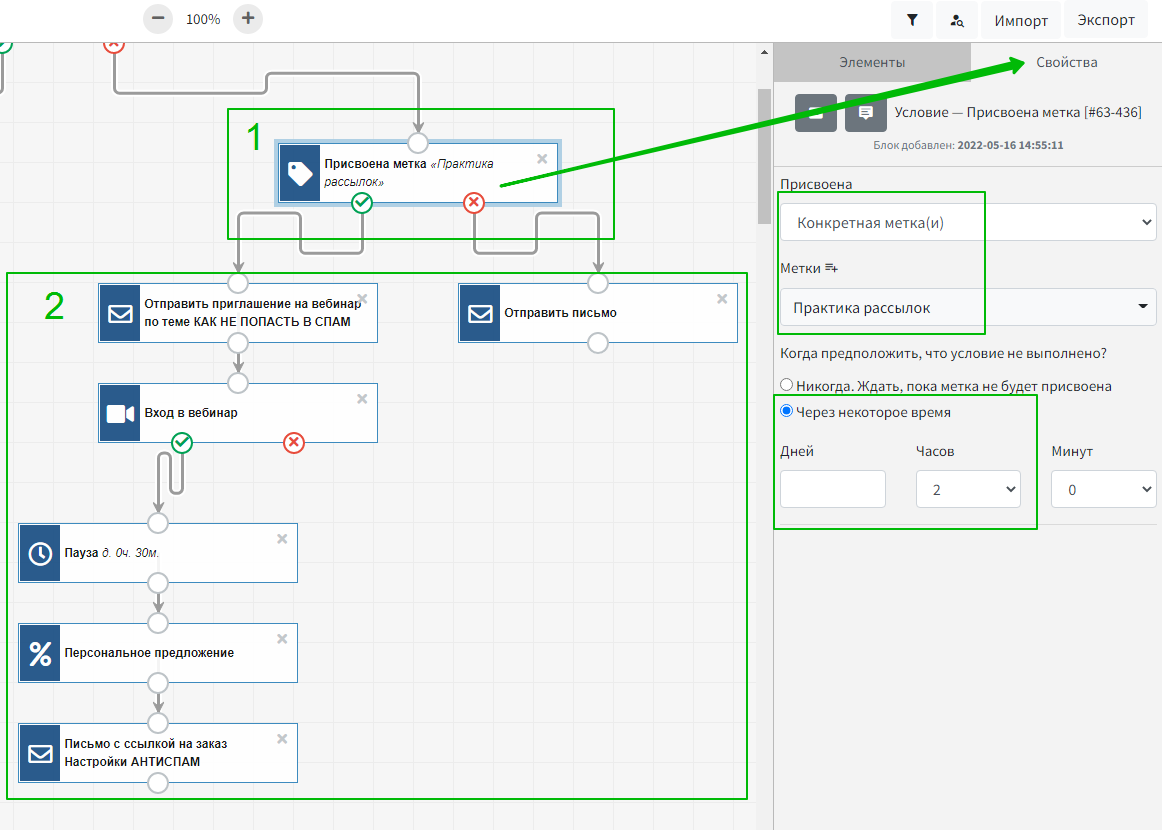Remove the 'Присвоена метка' block with its X
The height and width of the screenshot is (830, 1162).
point(542,159)
